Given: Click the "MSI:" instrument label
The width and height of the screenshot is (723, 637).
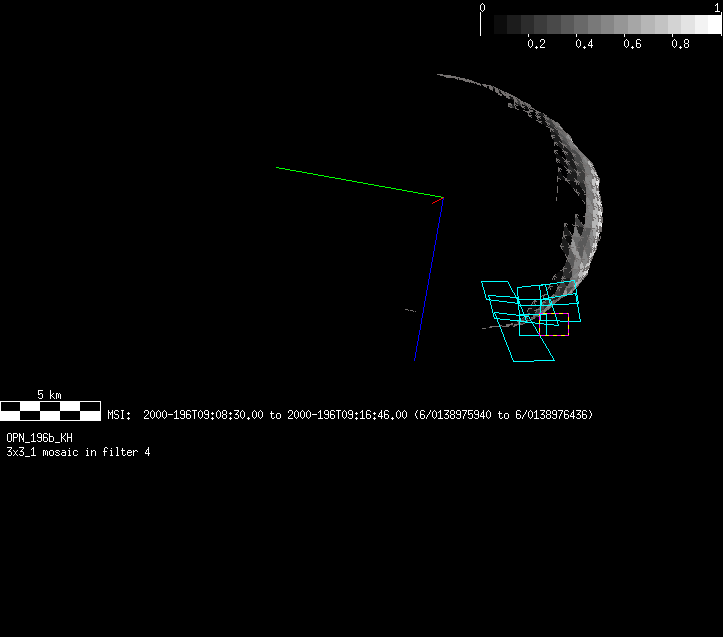Looking at the screenshot, I should [x=119, y=414].
